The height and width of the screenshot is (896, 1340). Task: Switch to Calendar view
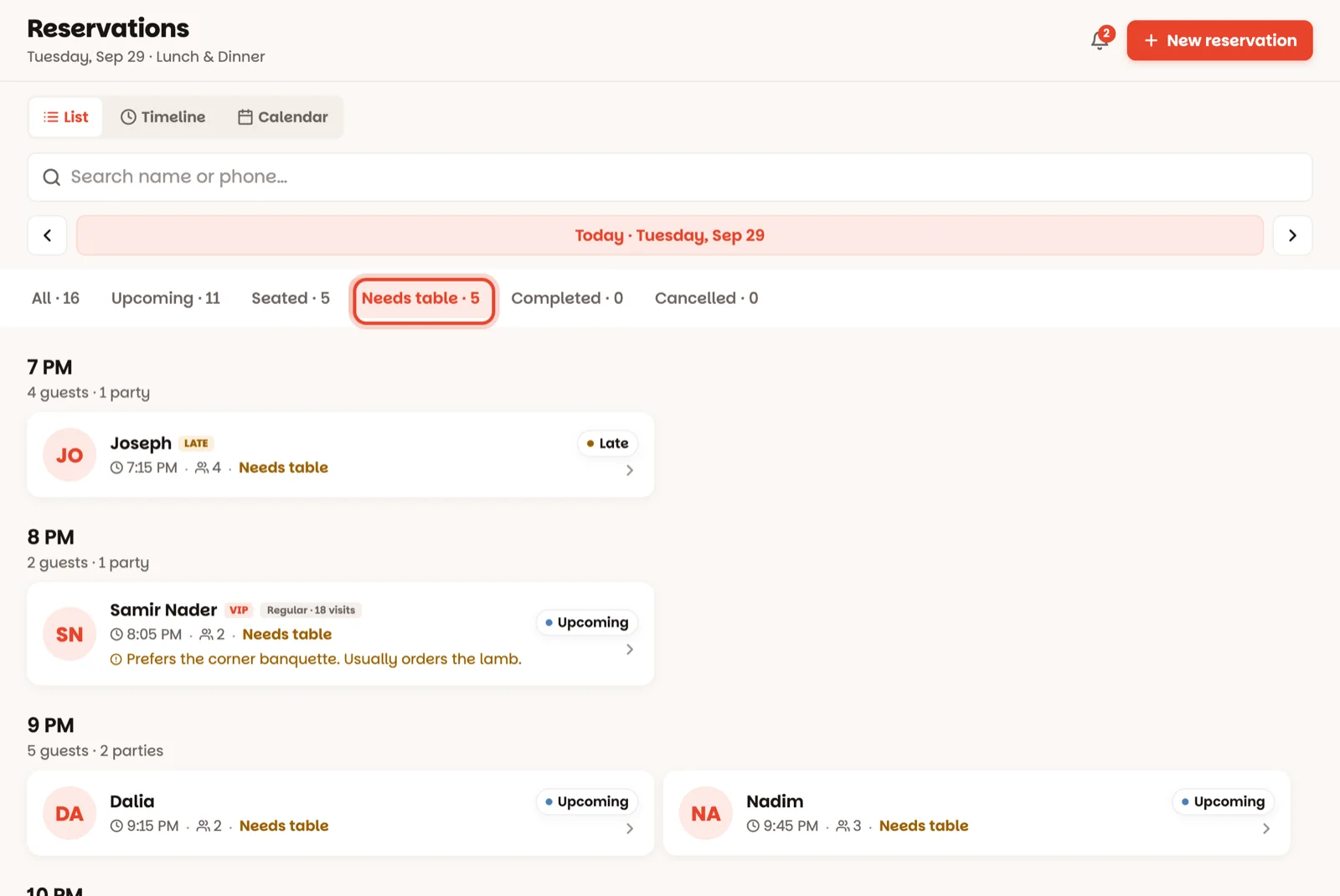point(283,117)
